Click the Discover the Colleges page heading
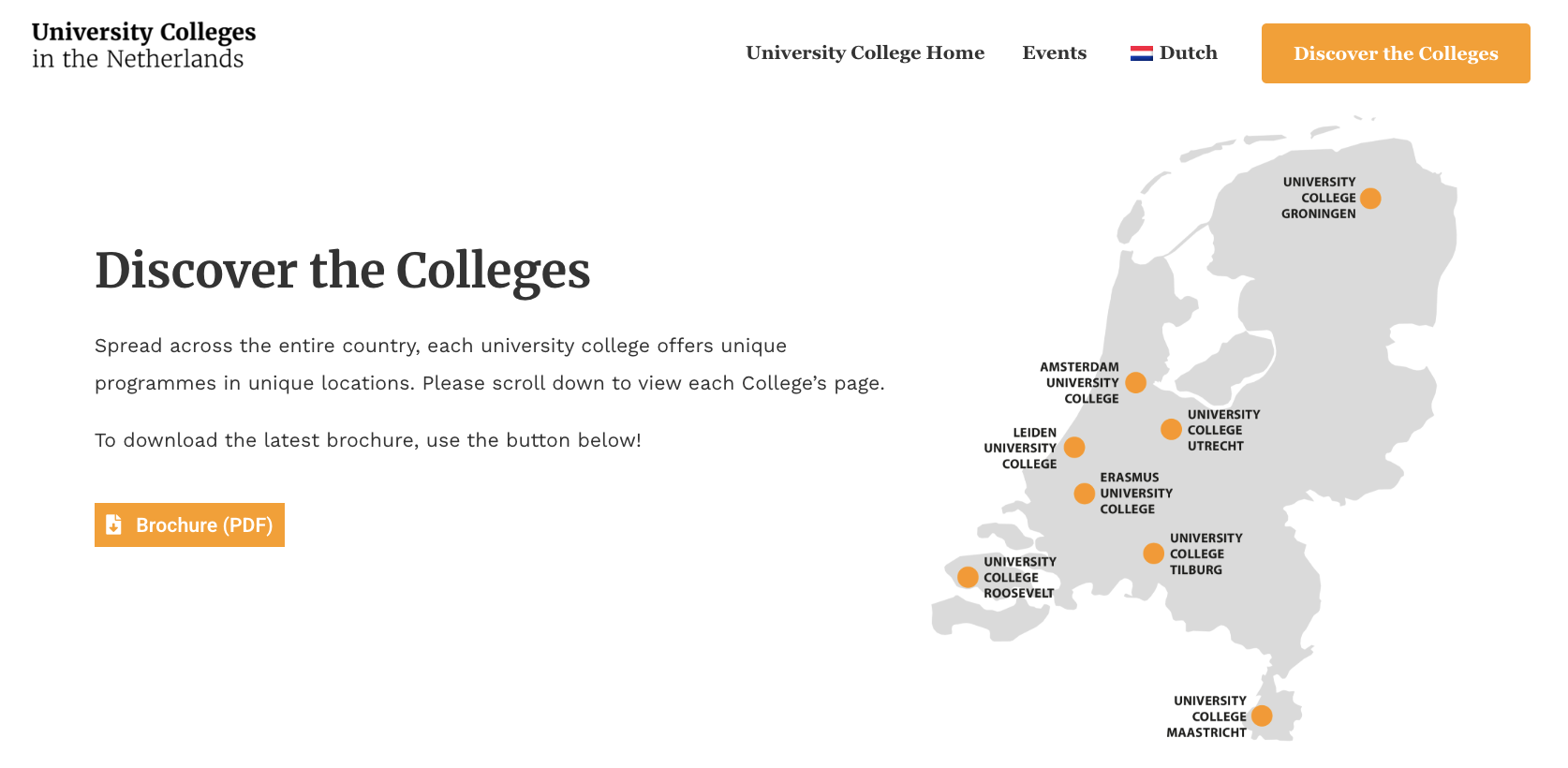The image size is (1568, 768). (x=343, y=271)
